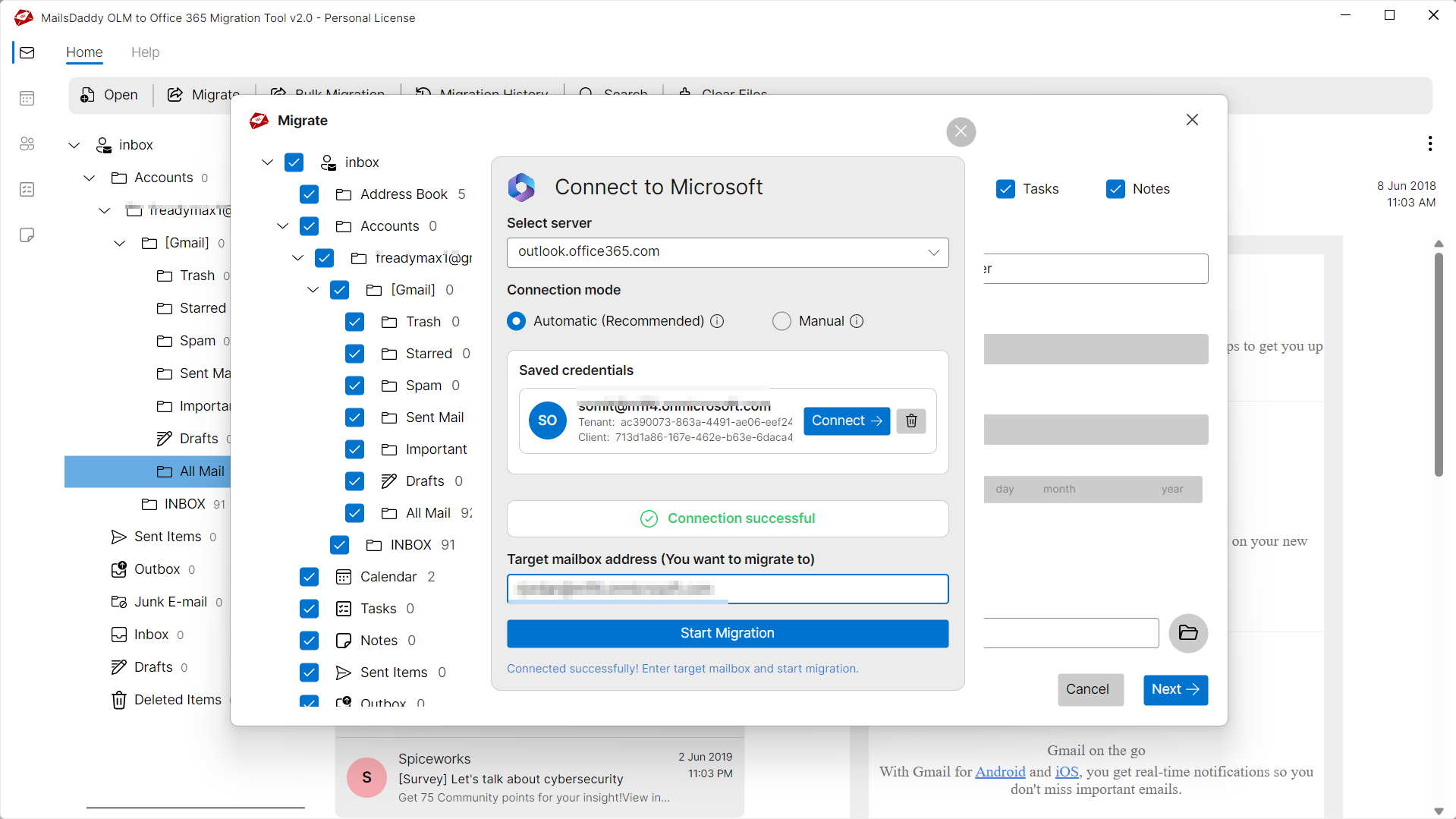This screenshot has height=819, width=1456.
Task: Open the Select server dropdown
Action: (728, 252)
